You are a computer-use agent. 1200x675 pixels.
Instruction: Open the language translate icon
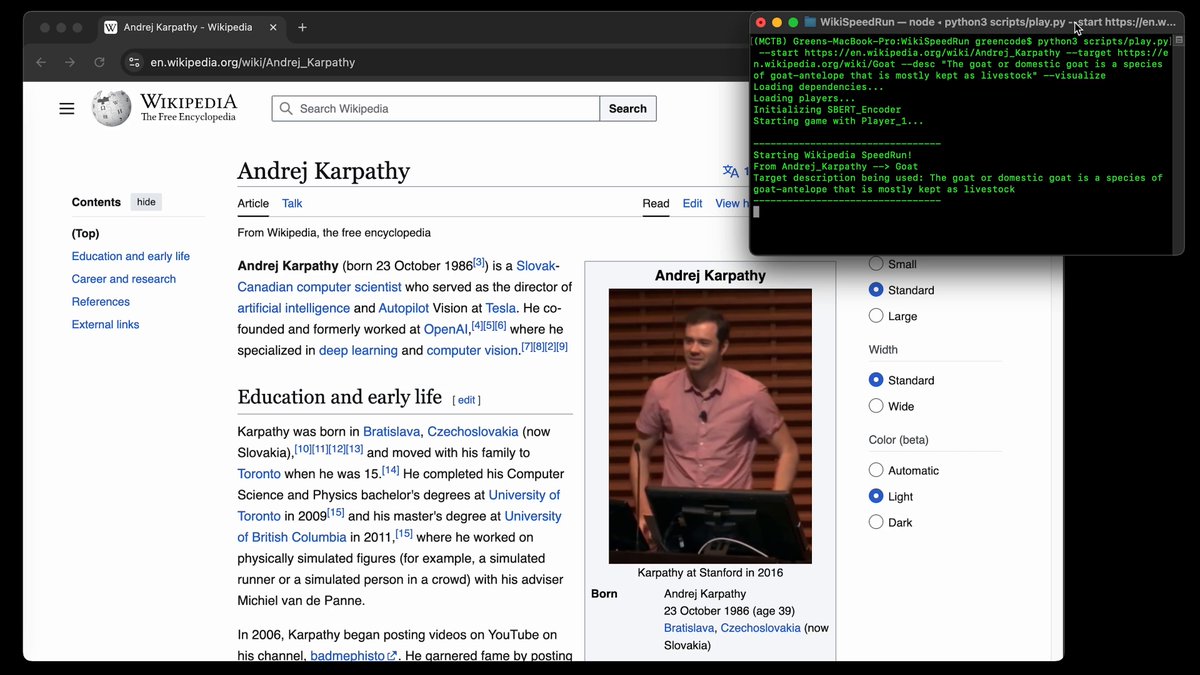tap(731, 171)
